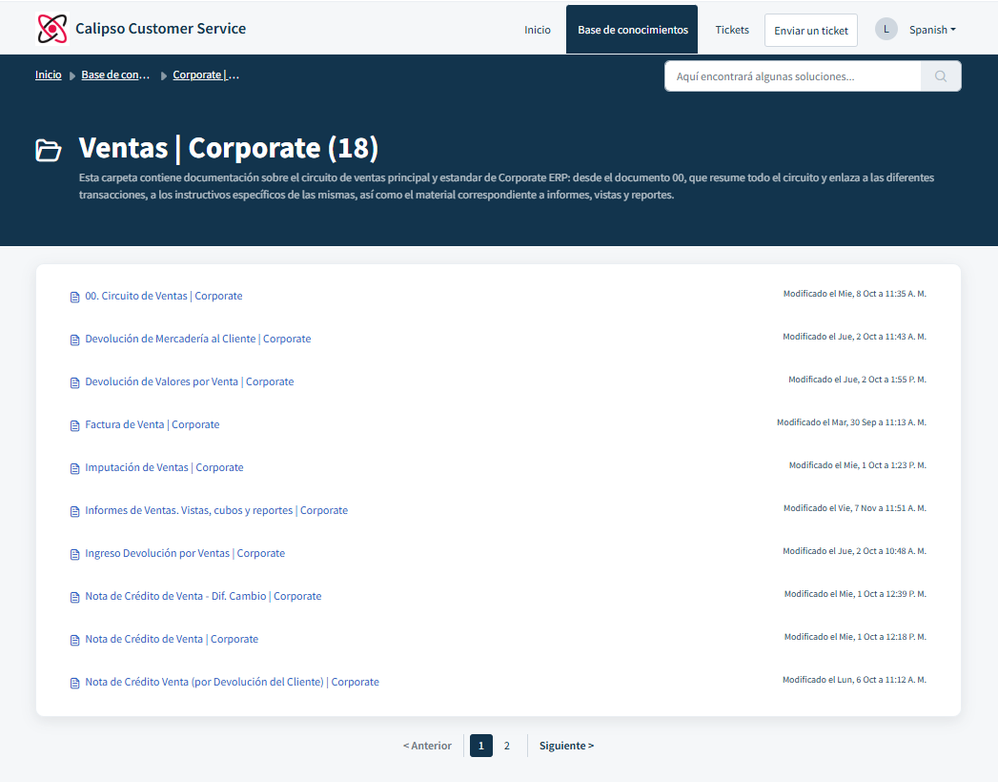998x782 pixels.
Task: Open Devolución de Valores por Venta article
Action: [x=190, y=382]
